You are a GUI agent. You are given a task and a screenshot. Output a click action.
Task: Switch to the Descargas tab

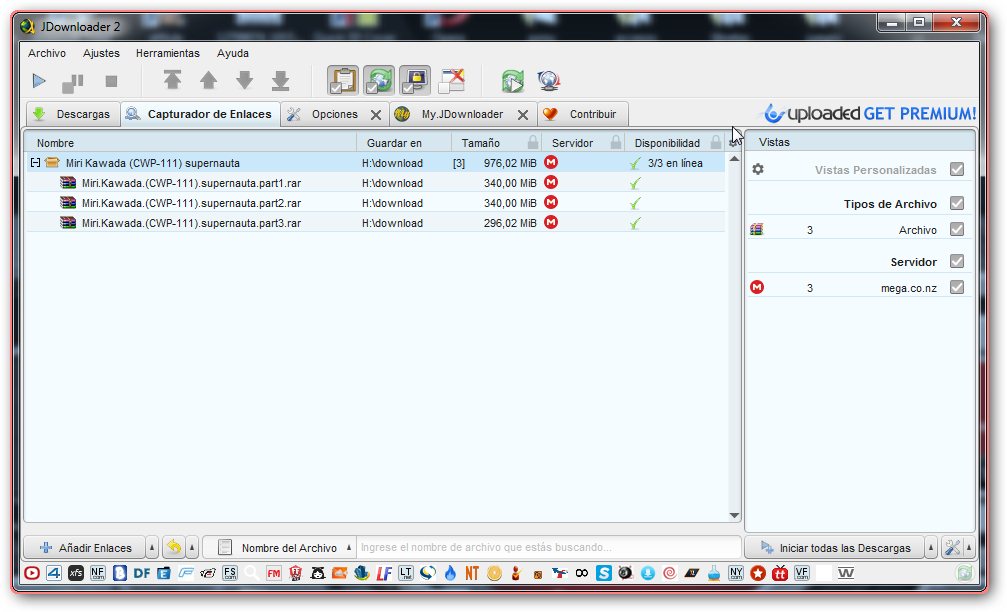pyautogui.click(x=73, y=114)
